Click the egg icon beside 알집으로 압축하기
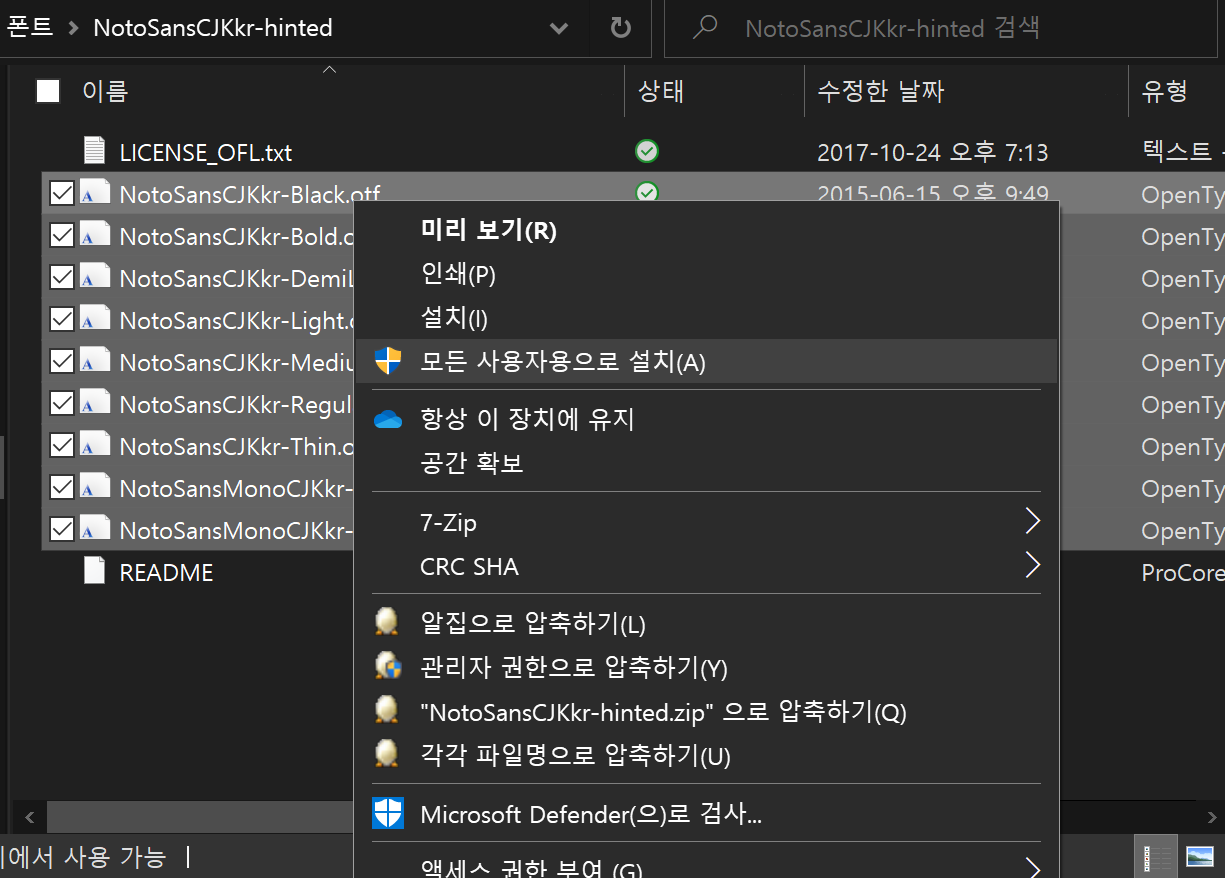 click(x=386, y=623)
